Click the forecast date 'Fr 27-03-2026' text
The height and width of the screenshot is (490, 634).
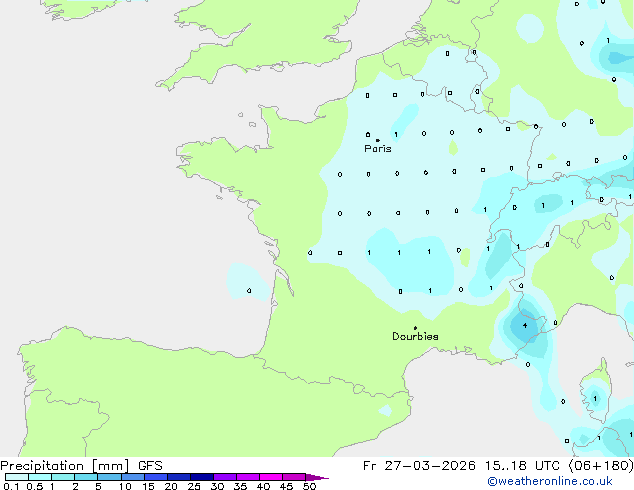[x=419, y=466]
